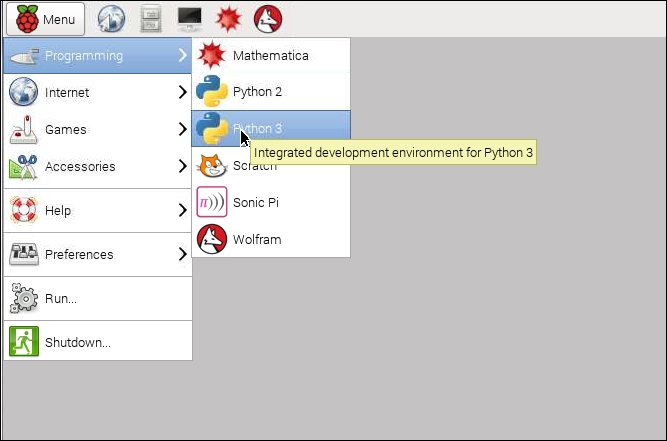
Task: Launch the terminal monitor icon in the taskbar
Action: click(x=190, y=19)
